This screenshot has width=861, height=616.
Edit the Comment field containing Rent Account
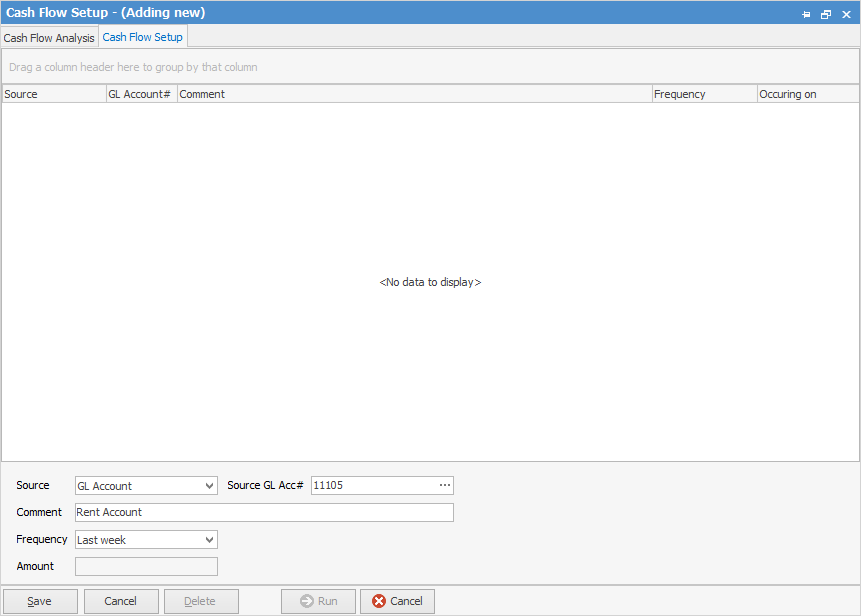coord(264,512)
